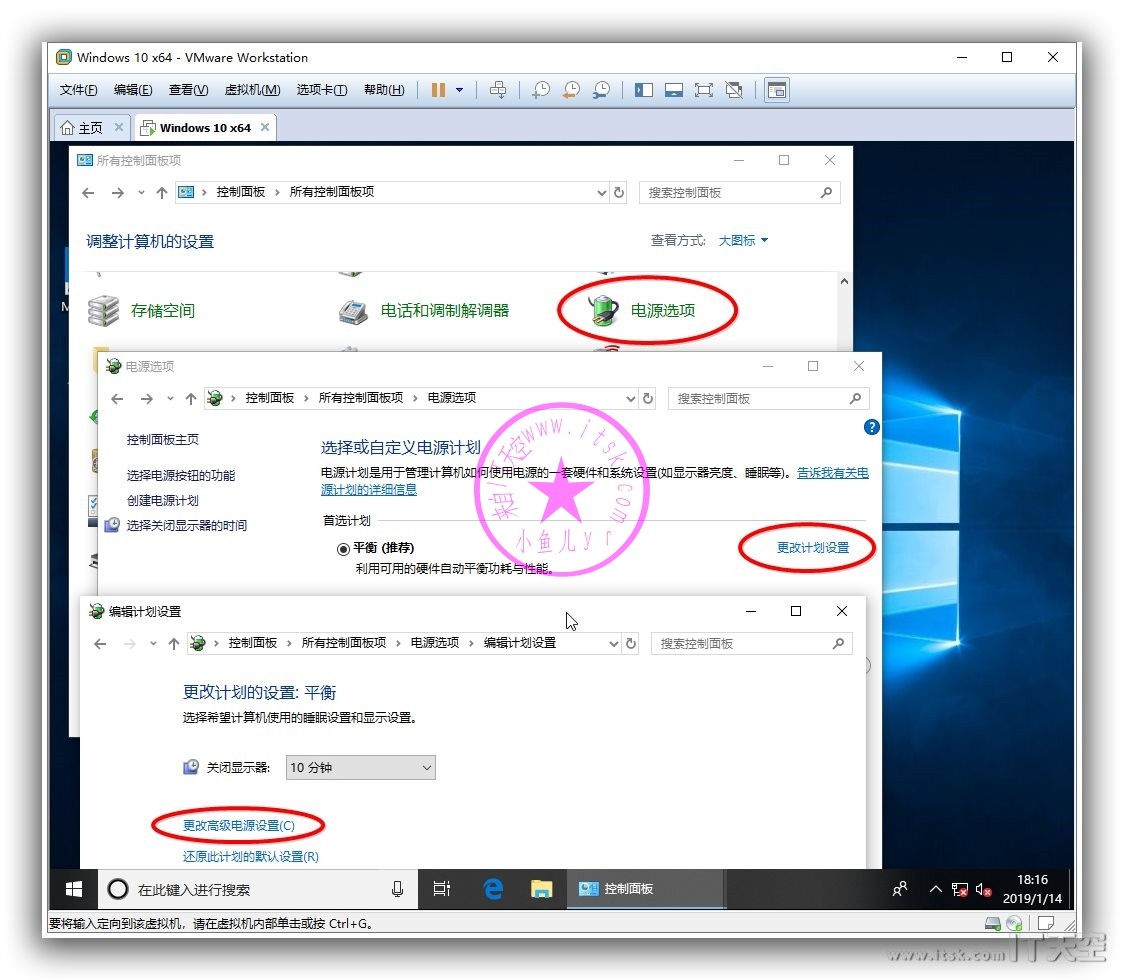Image resolution: width=1124 pixels, height=980 pixels.
Task: Click the taskbar search box 在此键入进行搜索
Action: pos(257,890)
